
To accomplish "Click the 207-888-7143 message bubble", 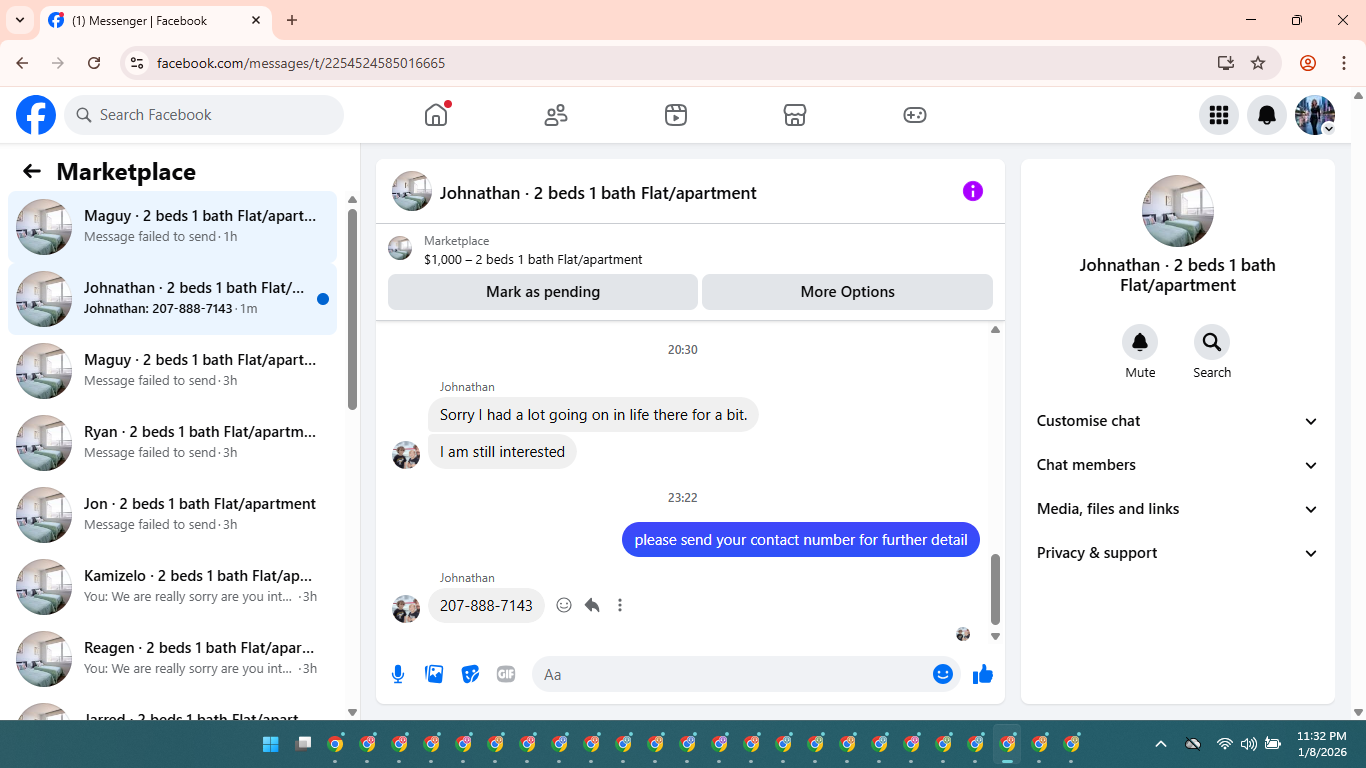I will (x=486, y=606).
